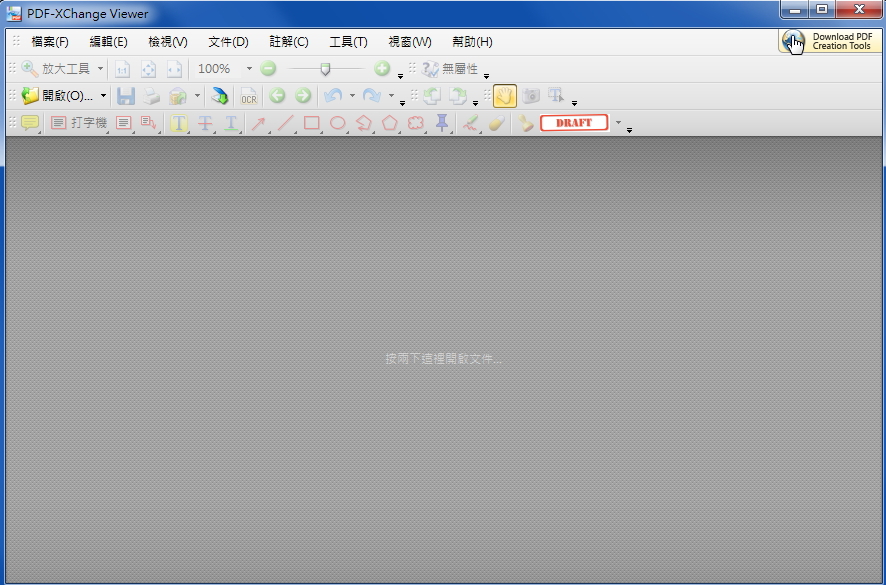Select the Zoom In magnifier tool
886x585 pixels.
coord(55,69)
